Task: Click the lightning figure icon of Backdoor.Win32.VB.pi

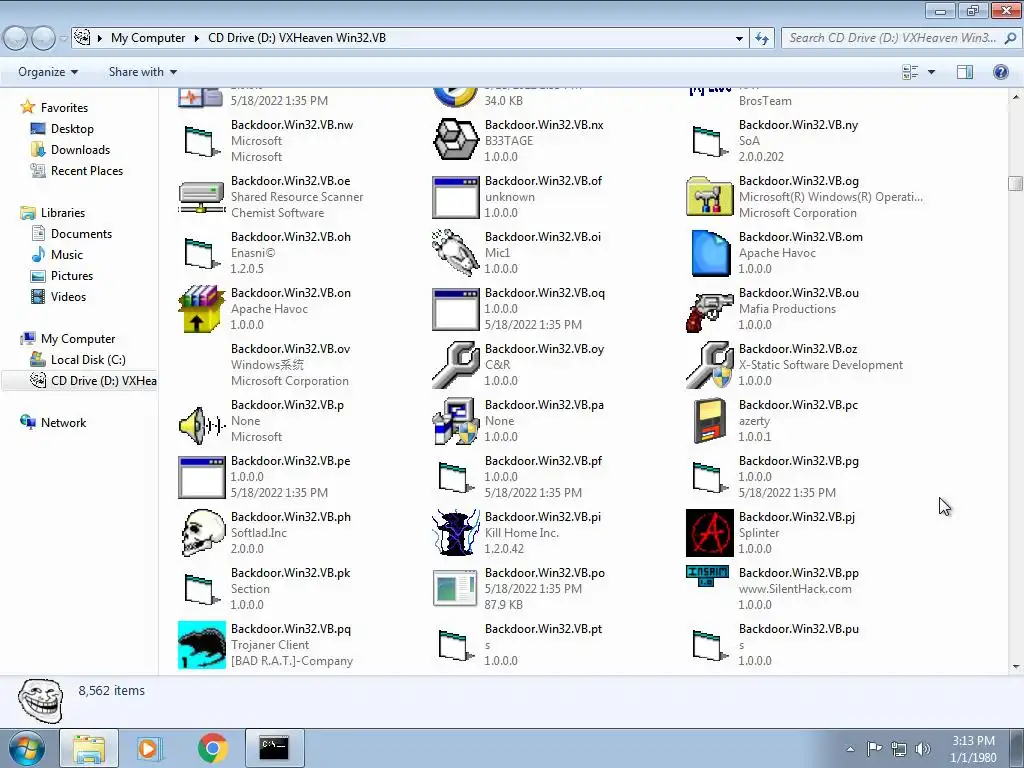Action: pyautogui.click(x=456, y=533)
